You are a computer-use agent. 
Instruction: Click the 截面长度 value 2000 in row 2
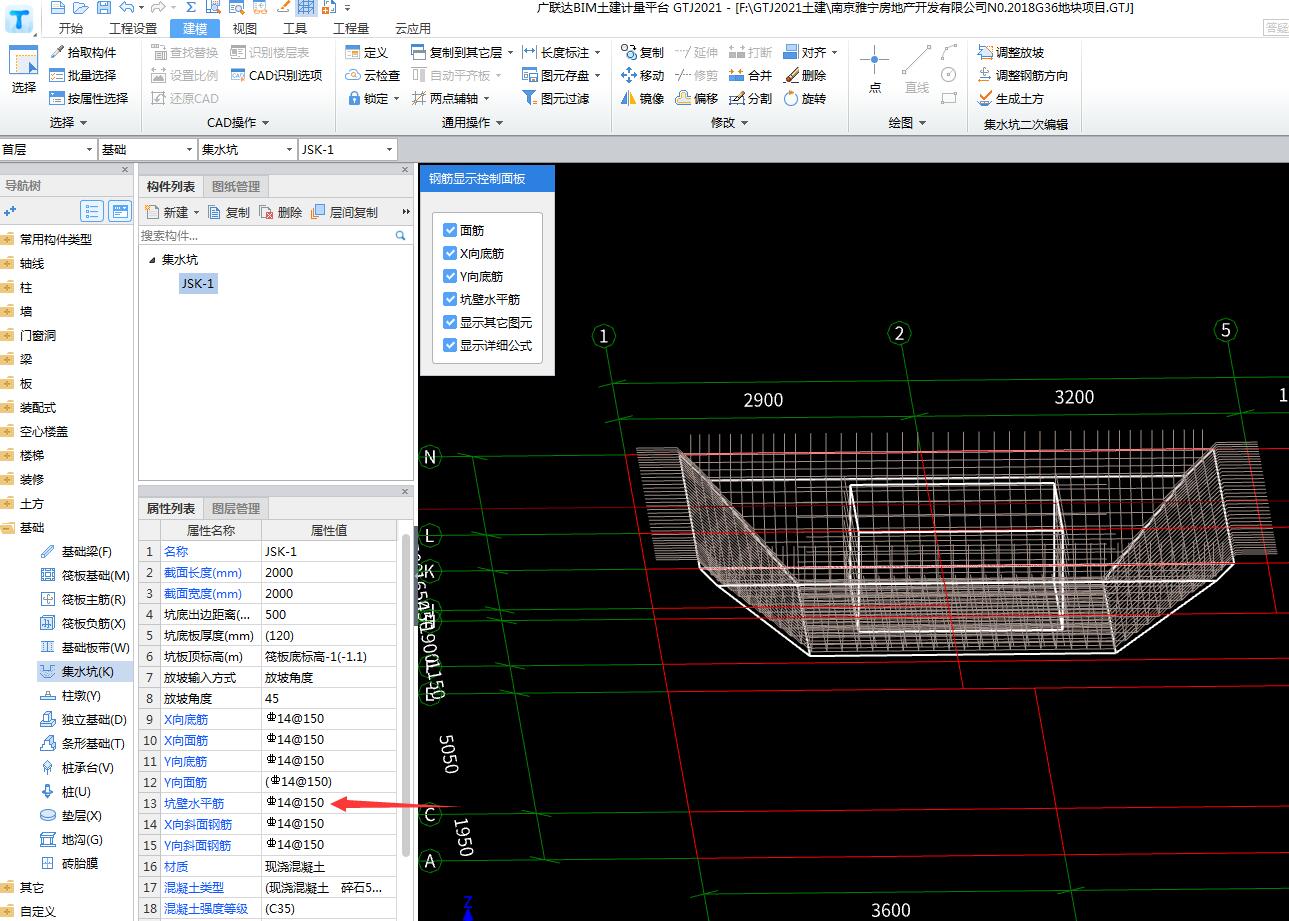329,572
